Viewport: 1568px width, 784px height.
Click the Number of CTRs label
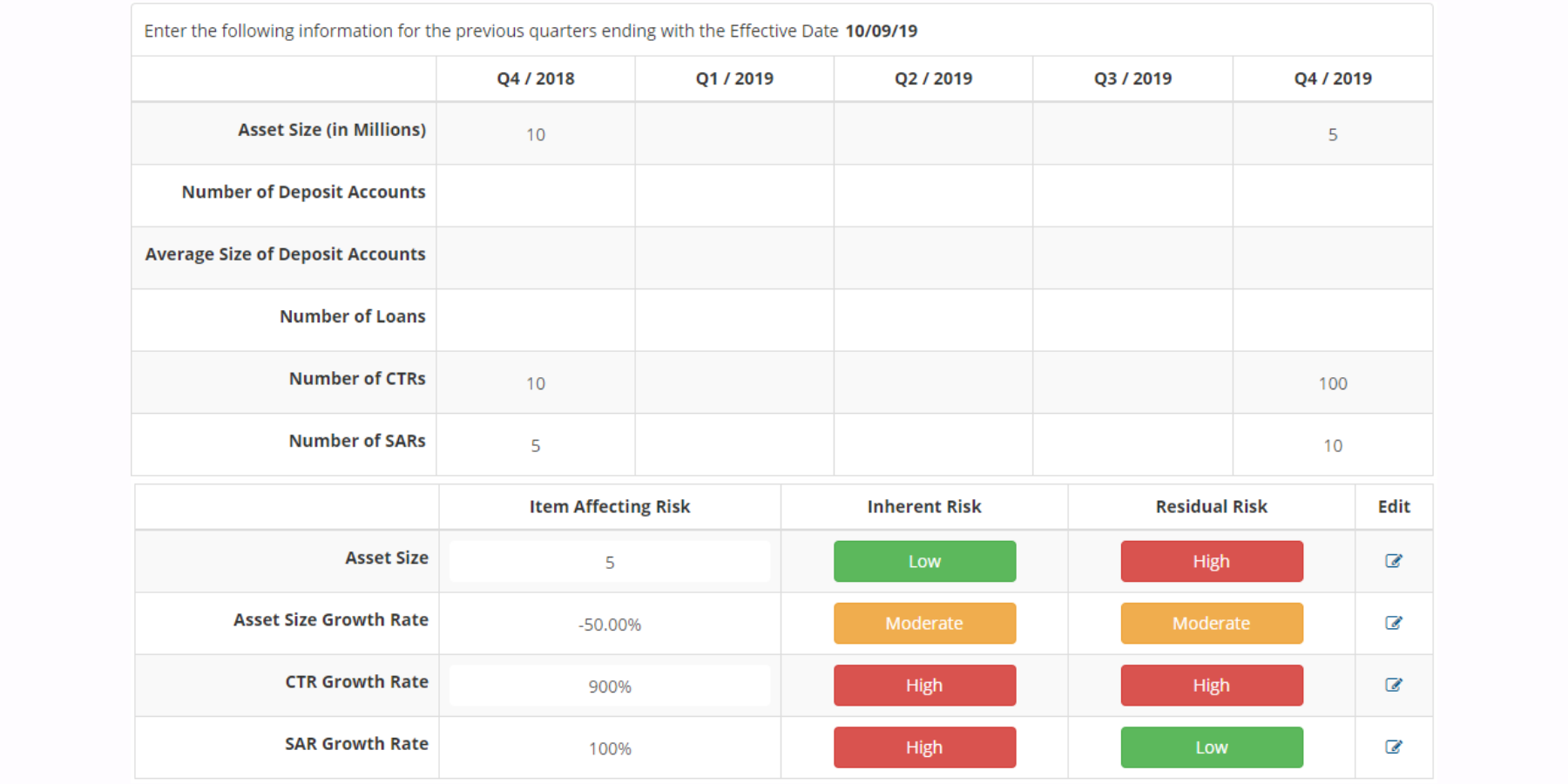click(x=357, y=378)
